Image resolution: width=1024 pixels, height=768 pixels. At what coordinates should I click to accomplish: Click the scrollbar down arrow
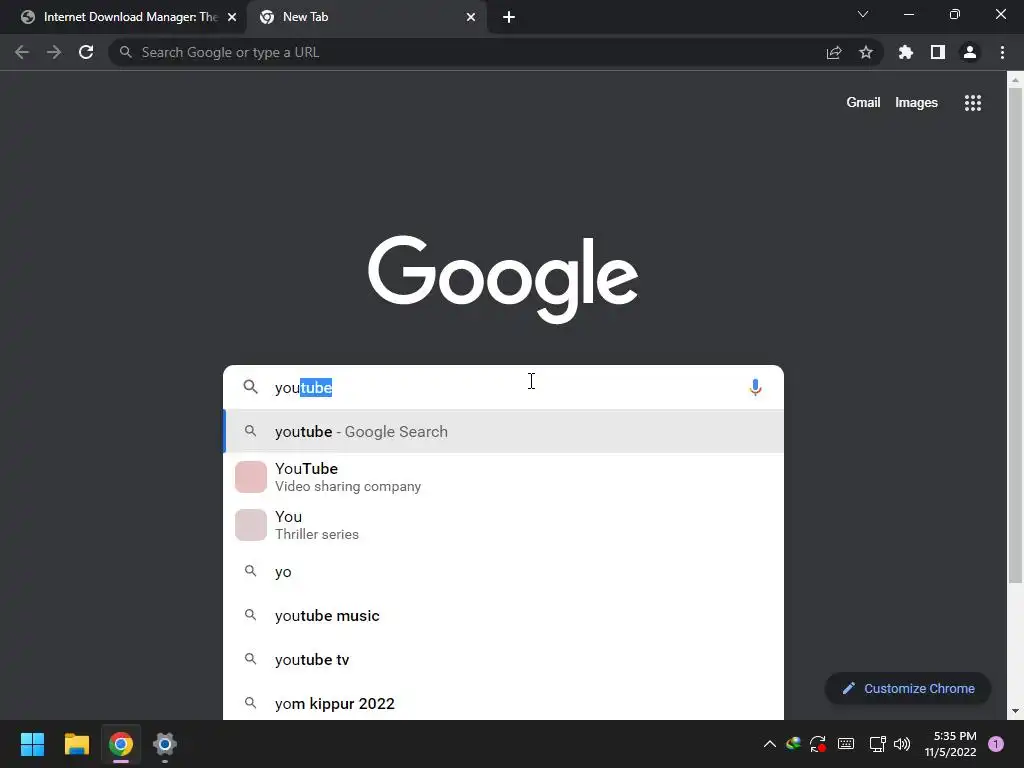click(1015, 711)
